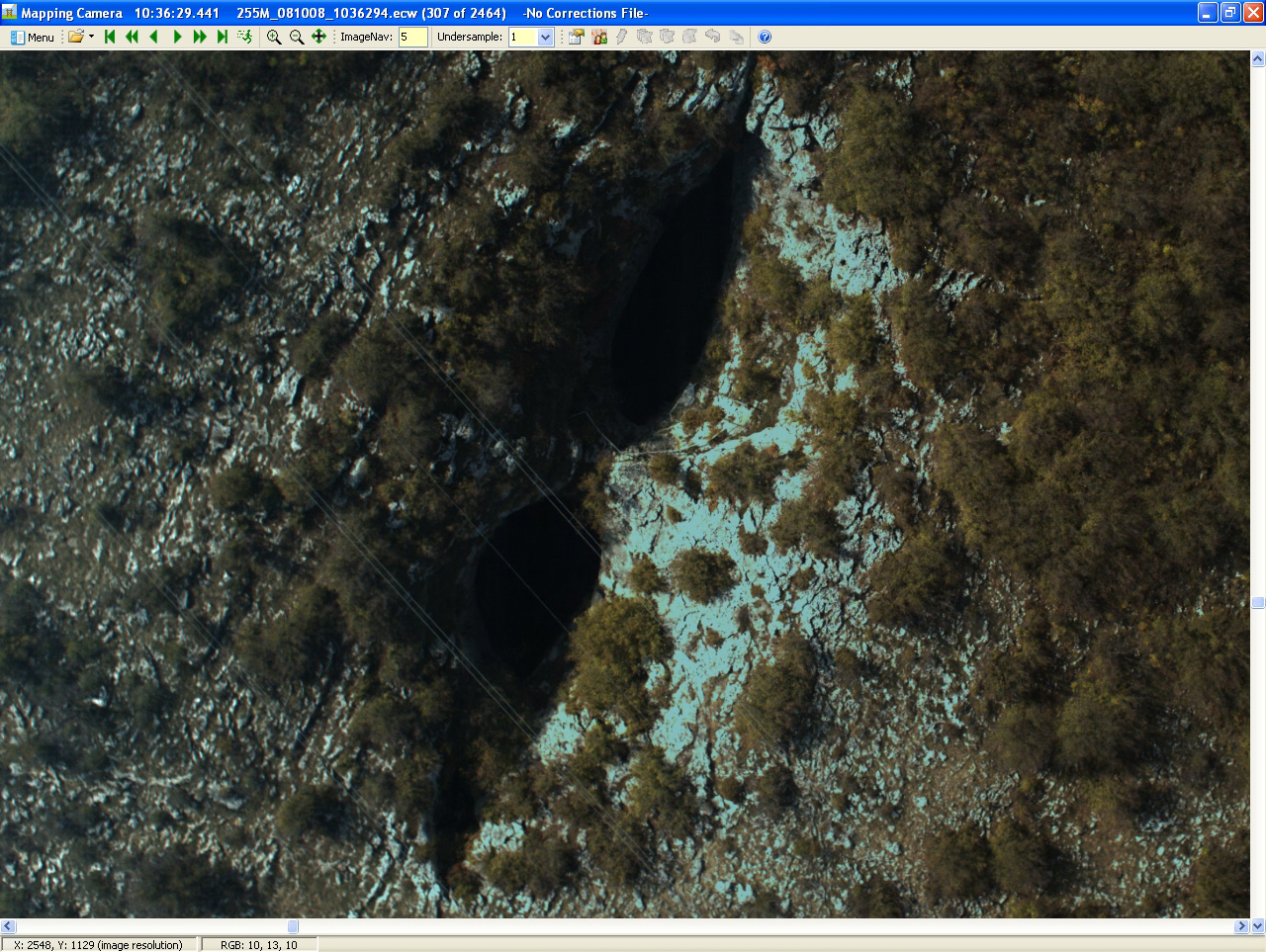Screen dimensions: 1266x952
Task: Open the blue help question icon
Action: [x=765, y=37]
